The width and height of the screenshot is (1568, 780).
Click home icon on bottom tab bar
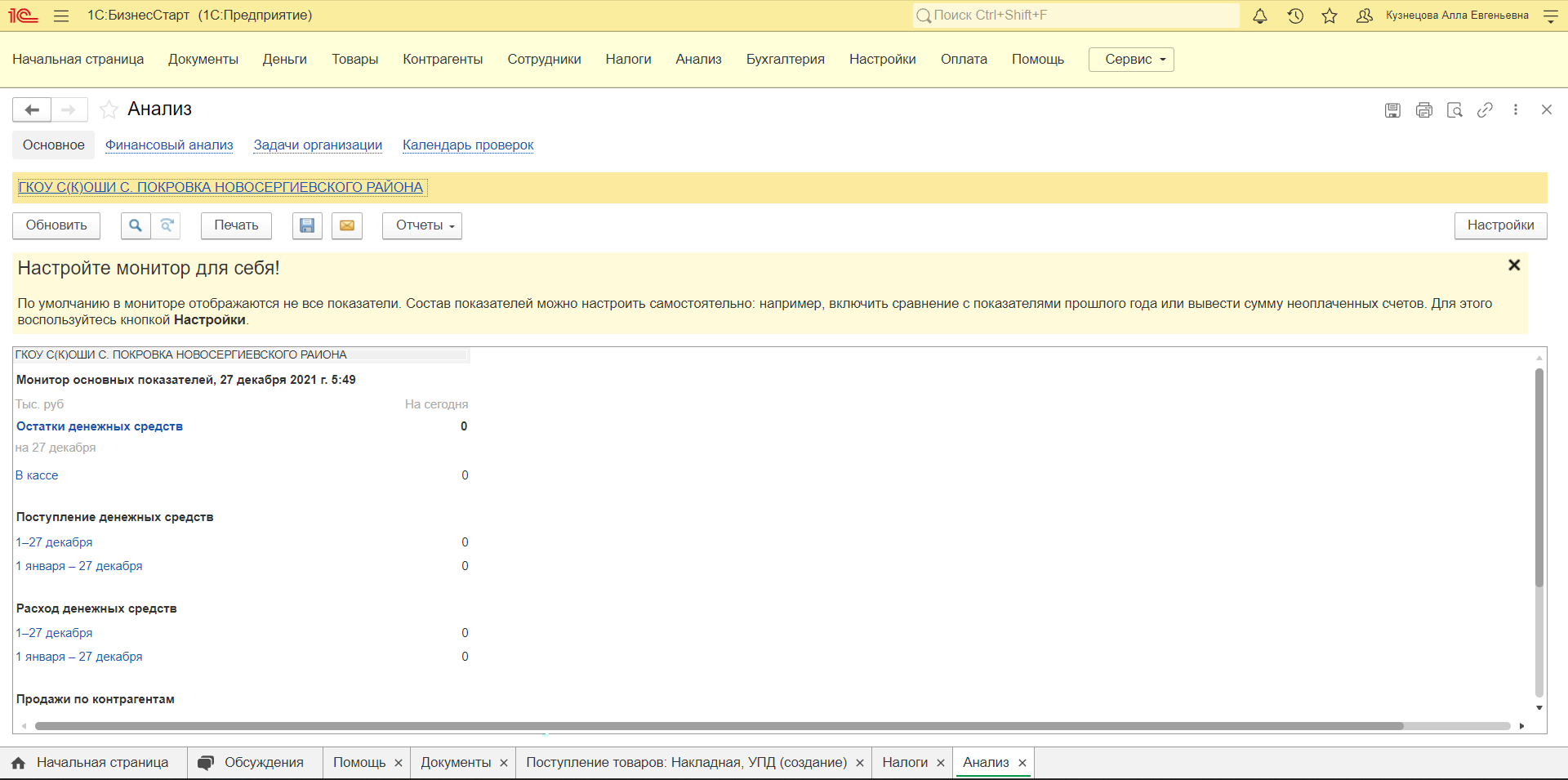[x=18, y=763]
